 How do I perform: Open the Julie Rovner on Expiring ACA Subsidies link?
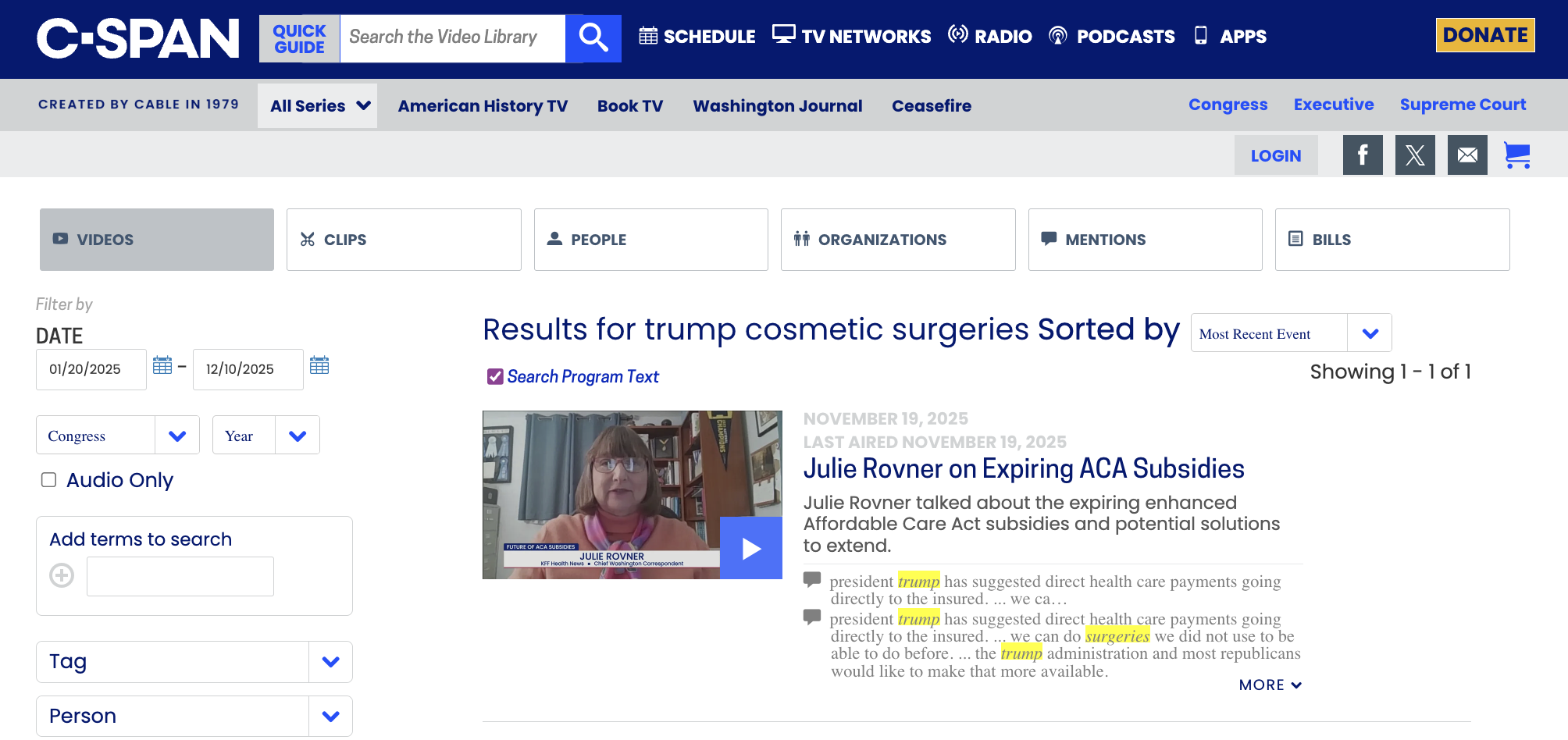pyautogui.click(x=1023, y=469)
